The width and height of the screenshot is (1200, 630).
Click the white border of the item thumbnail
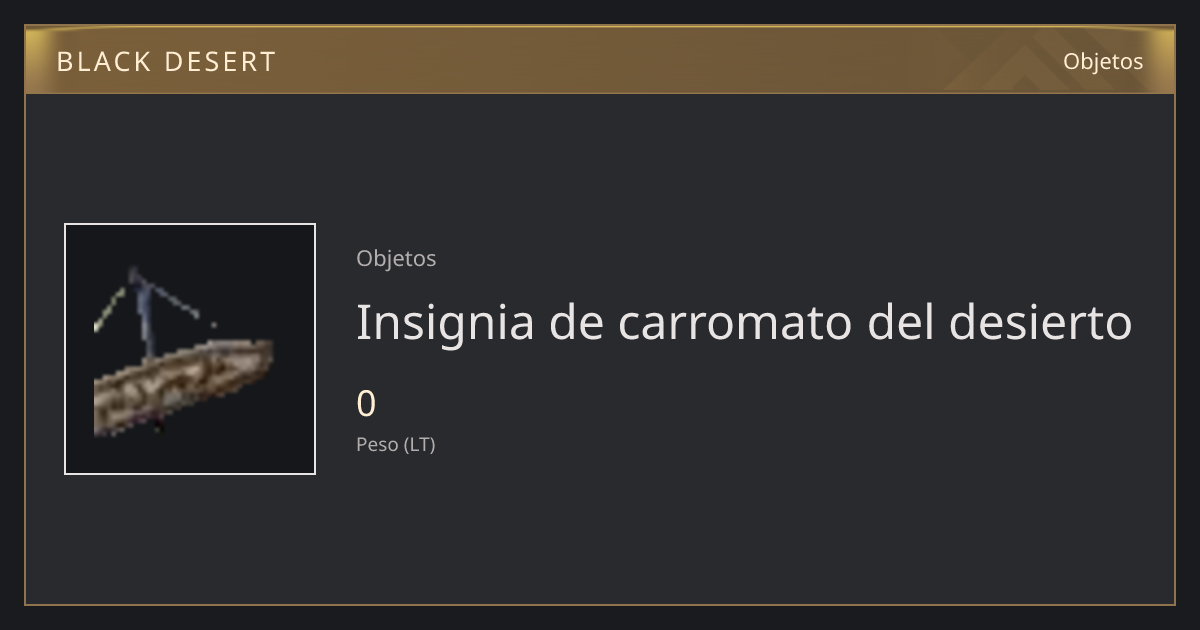point(190,224)
